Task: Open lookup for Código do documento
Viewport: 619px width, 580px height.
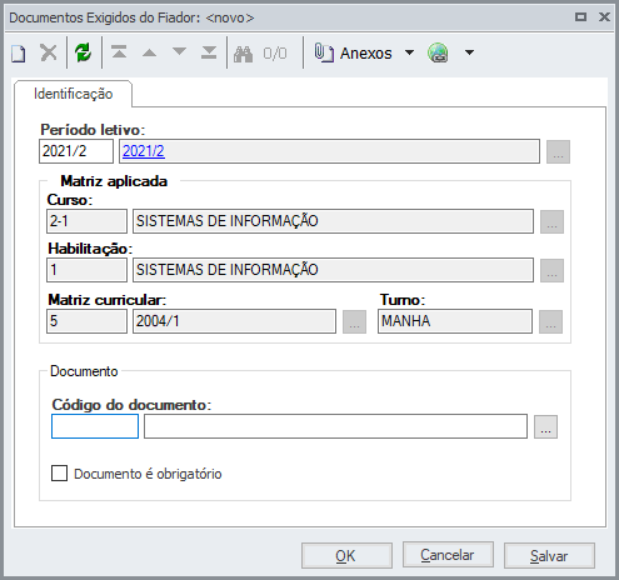Action: (545, 427)
